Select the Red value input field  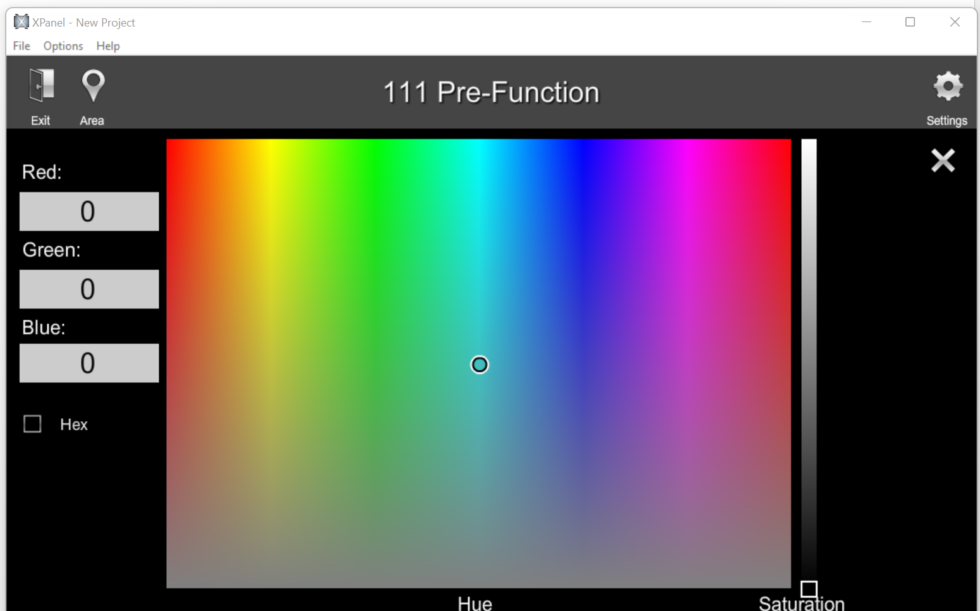[x=89, y=212]
